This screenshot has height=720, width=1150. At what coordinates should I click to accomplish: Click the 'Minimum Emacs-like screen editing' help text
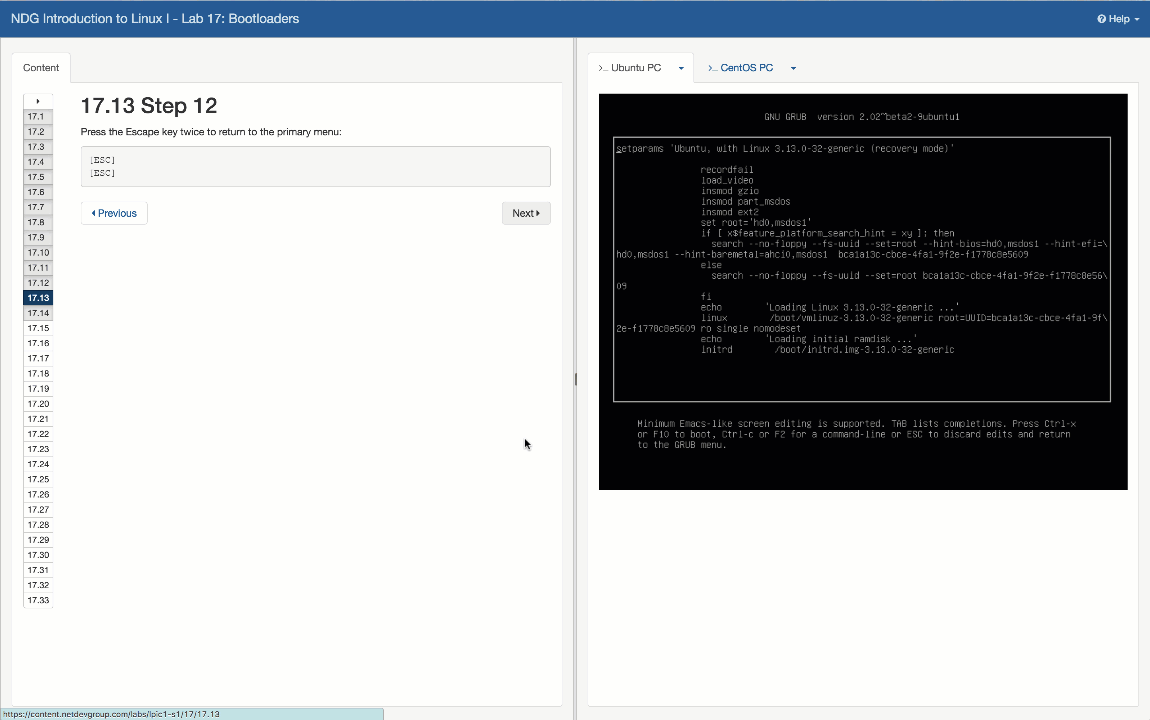857,434
